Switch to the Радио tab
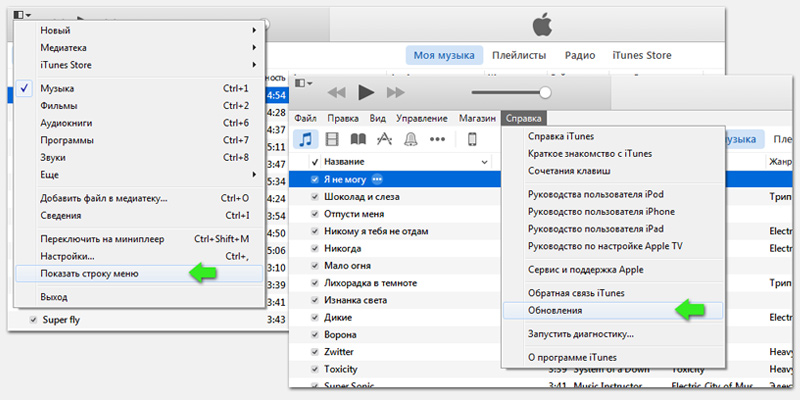 click(x=580, y=56)
